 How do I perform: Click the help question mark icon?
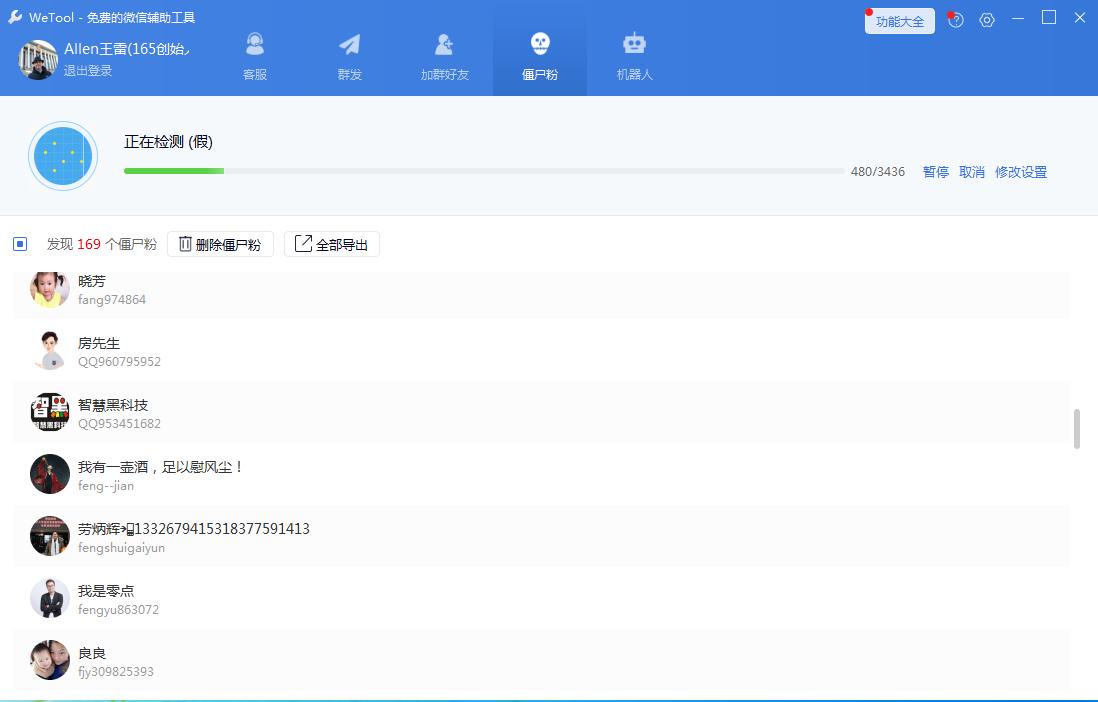[956, 20]
